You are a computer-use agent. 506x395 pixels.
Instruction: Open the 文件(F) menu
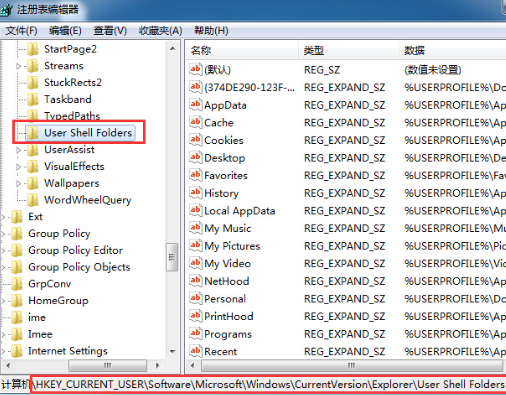(x=21, y=31)
